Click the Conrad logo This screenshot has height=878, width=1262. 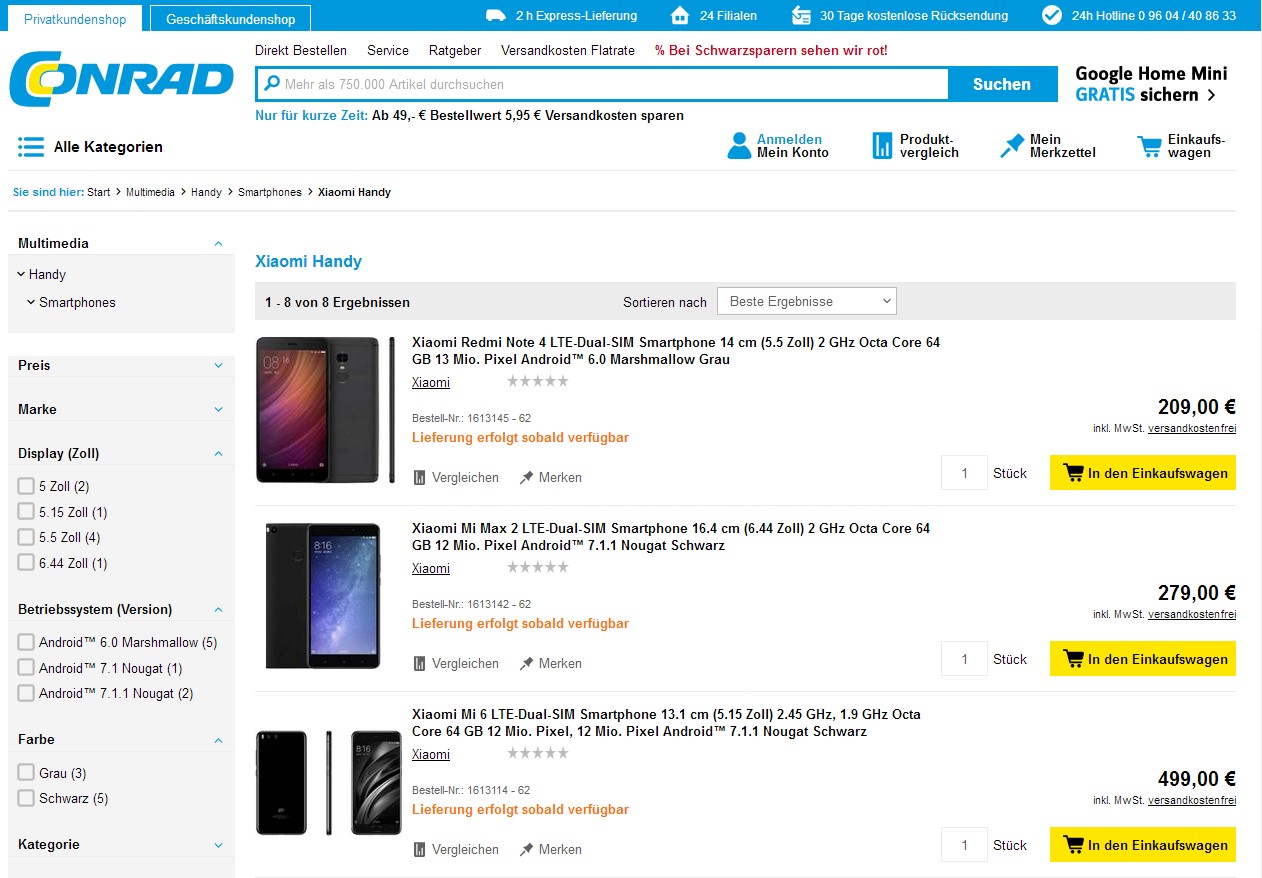pos(122,79)
